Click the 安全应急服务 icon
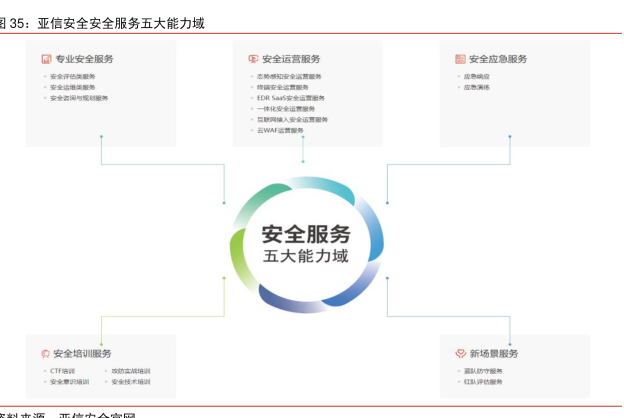 (x=459, y=60)
